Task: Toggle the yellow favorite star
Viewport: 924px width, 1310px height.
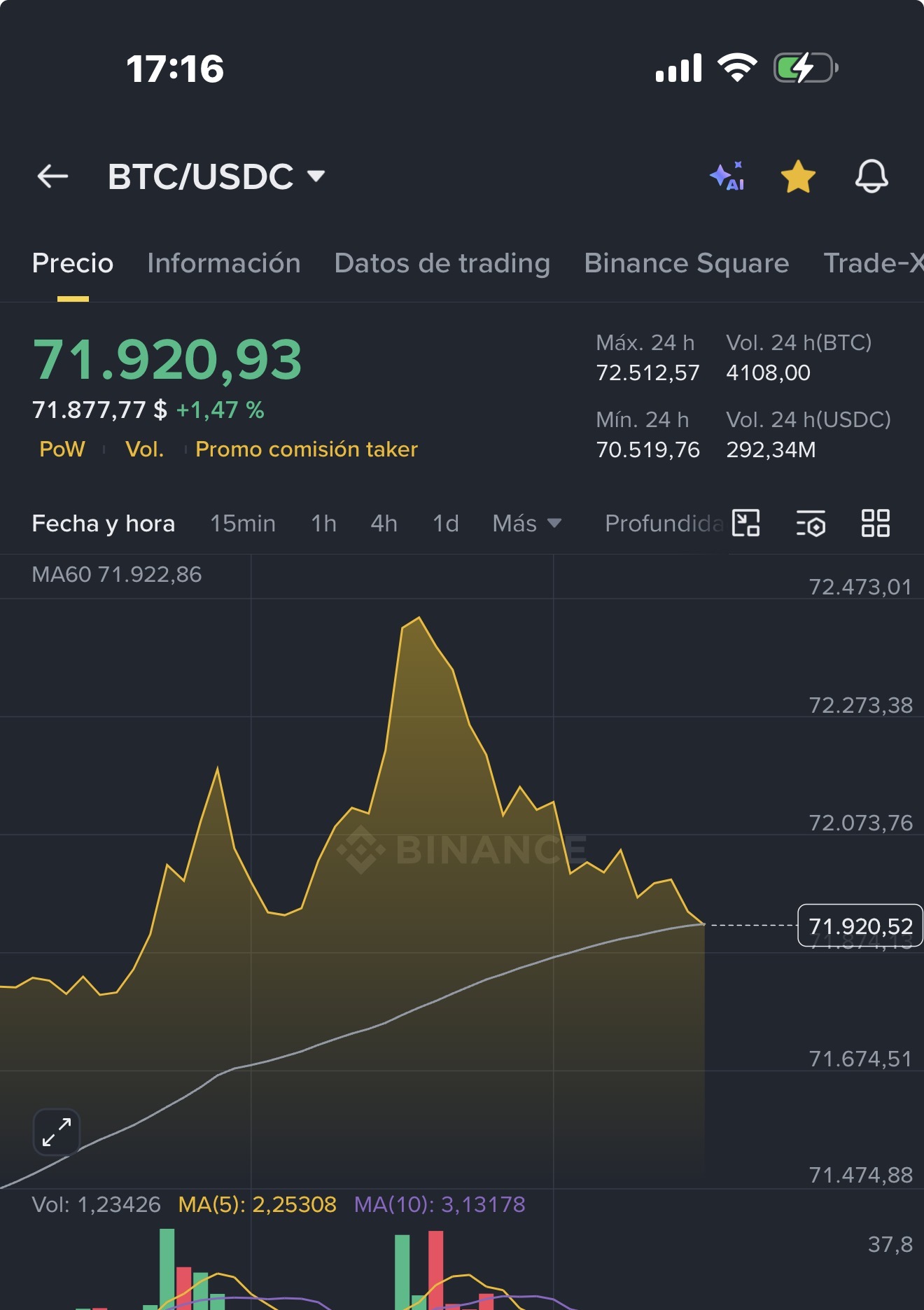Action: click(798, 176)
